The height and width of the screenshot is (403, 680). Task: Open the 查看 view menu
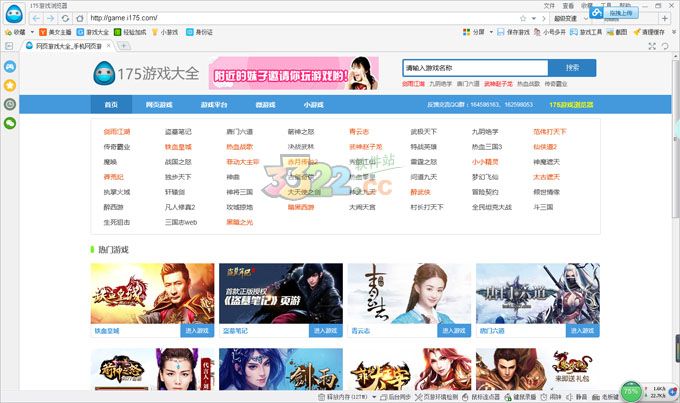tap(568, 6)
